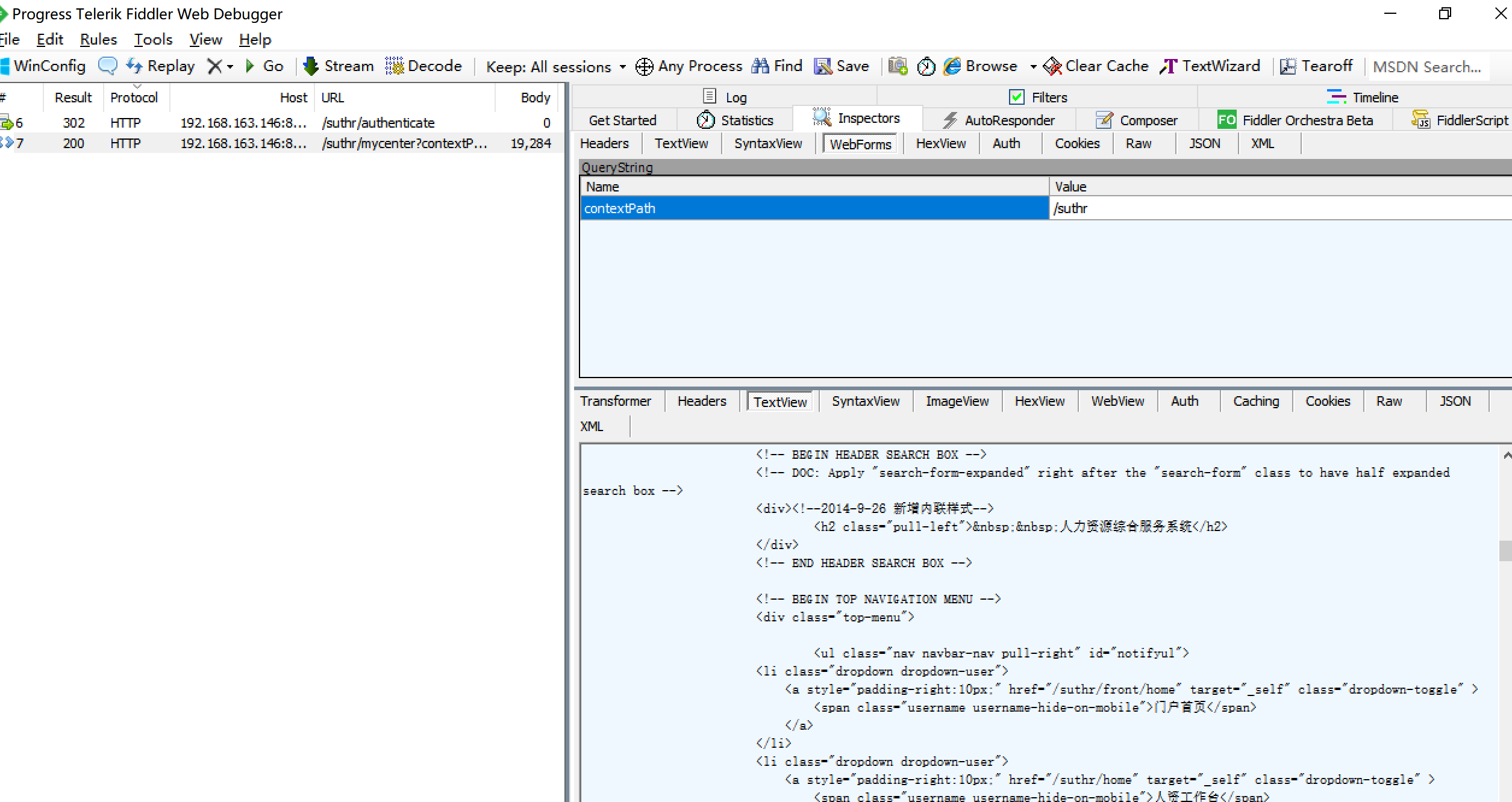The image size is (1512, 802).
Task: Open the File menu
Action: [10, 40]
